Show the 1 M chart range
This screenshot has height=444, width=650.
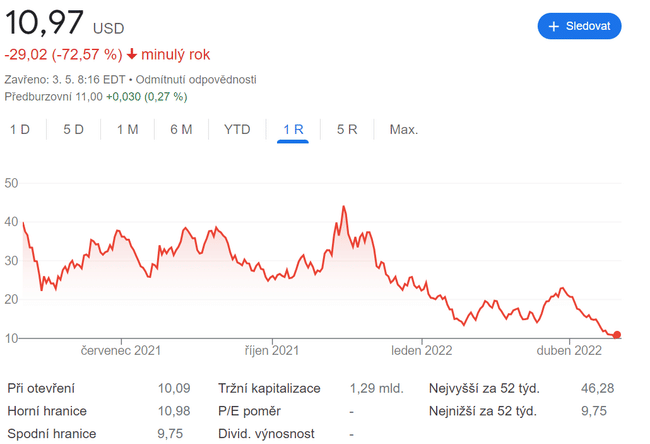tap(127, 129)
